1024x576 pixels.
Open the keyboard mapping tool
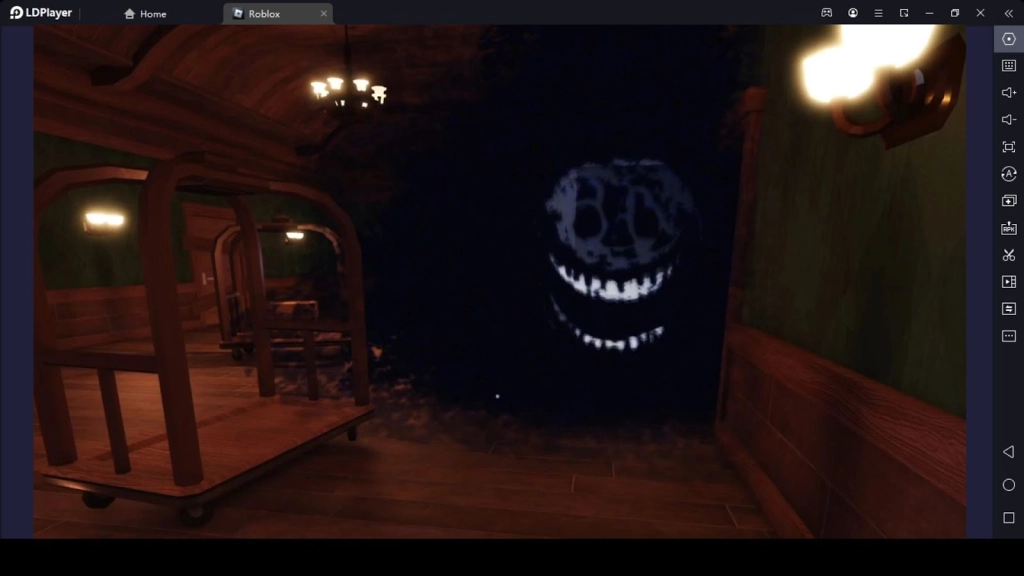pos(1008,66)
